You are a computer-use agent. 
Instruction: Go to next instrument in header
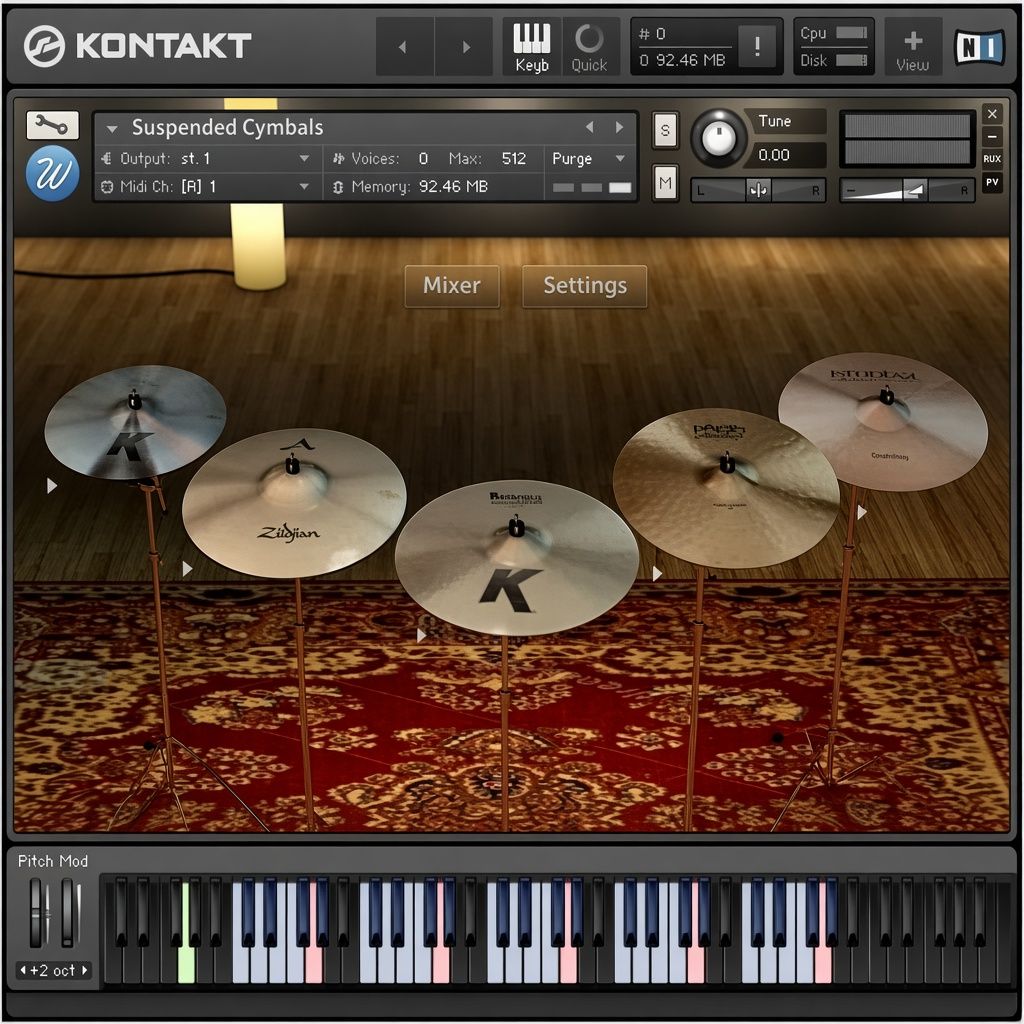(465, 46)
